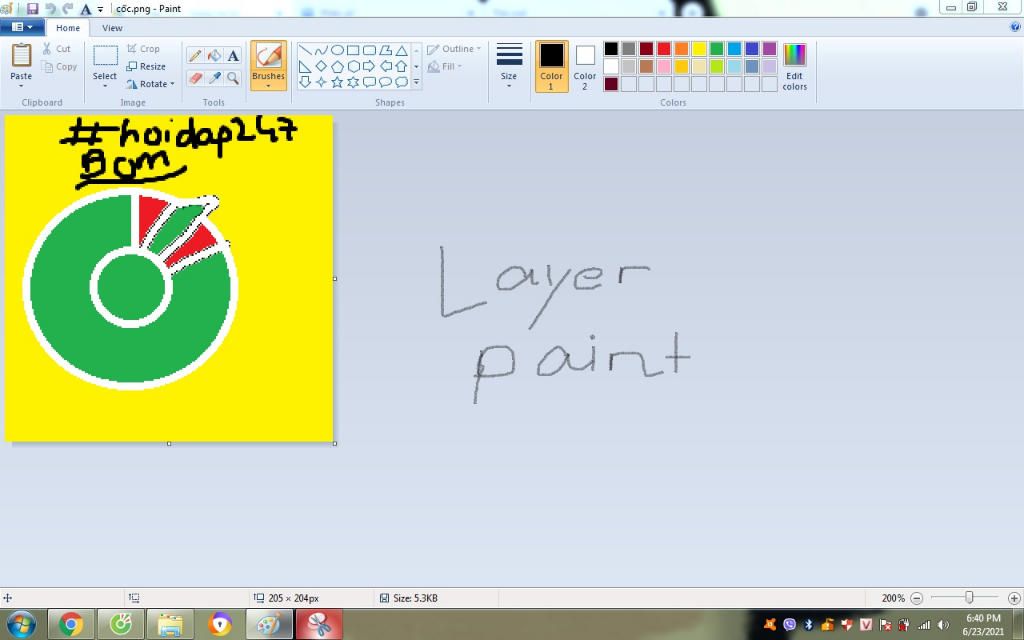The height and width of the screenshot is (640, 1024).
Task: Click the zoom slider handle
Action: (x=969, y=598)
